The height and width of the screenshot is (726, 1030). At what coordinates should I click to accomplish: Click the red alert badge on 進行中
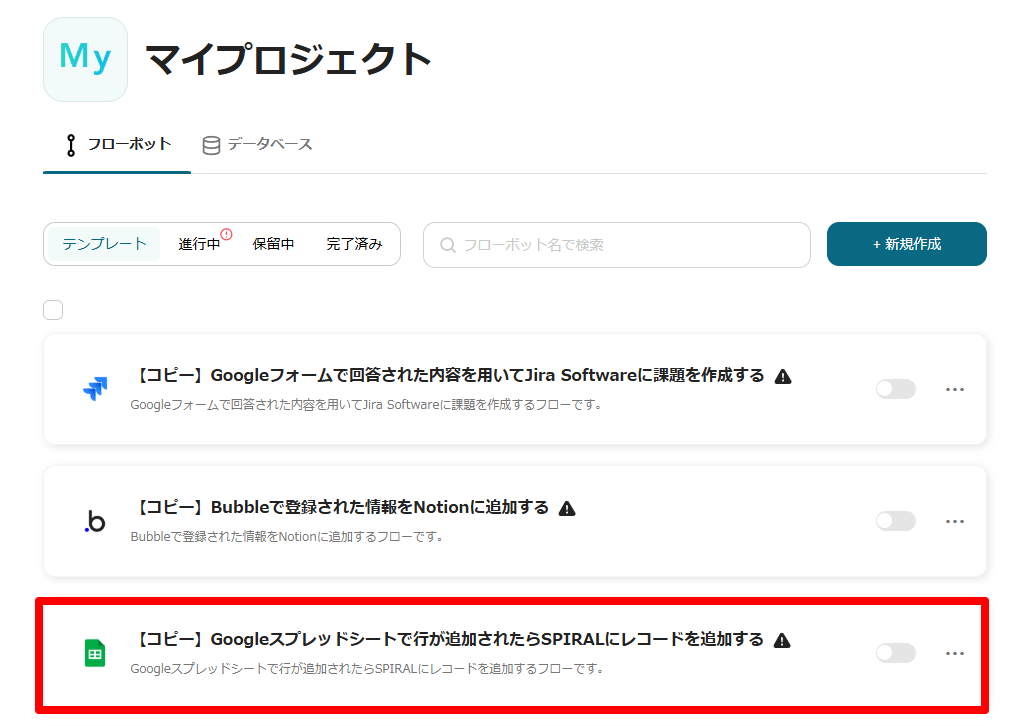(x=227, y=234)
